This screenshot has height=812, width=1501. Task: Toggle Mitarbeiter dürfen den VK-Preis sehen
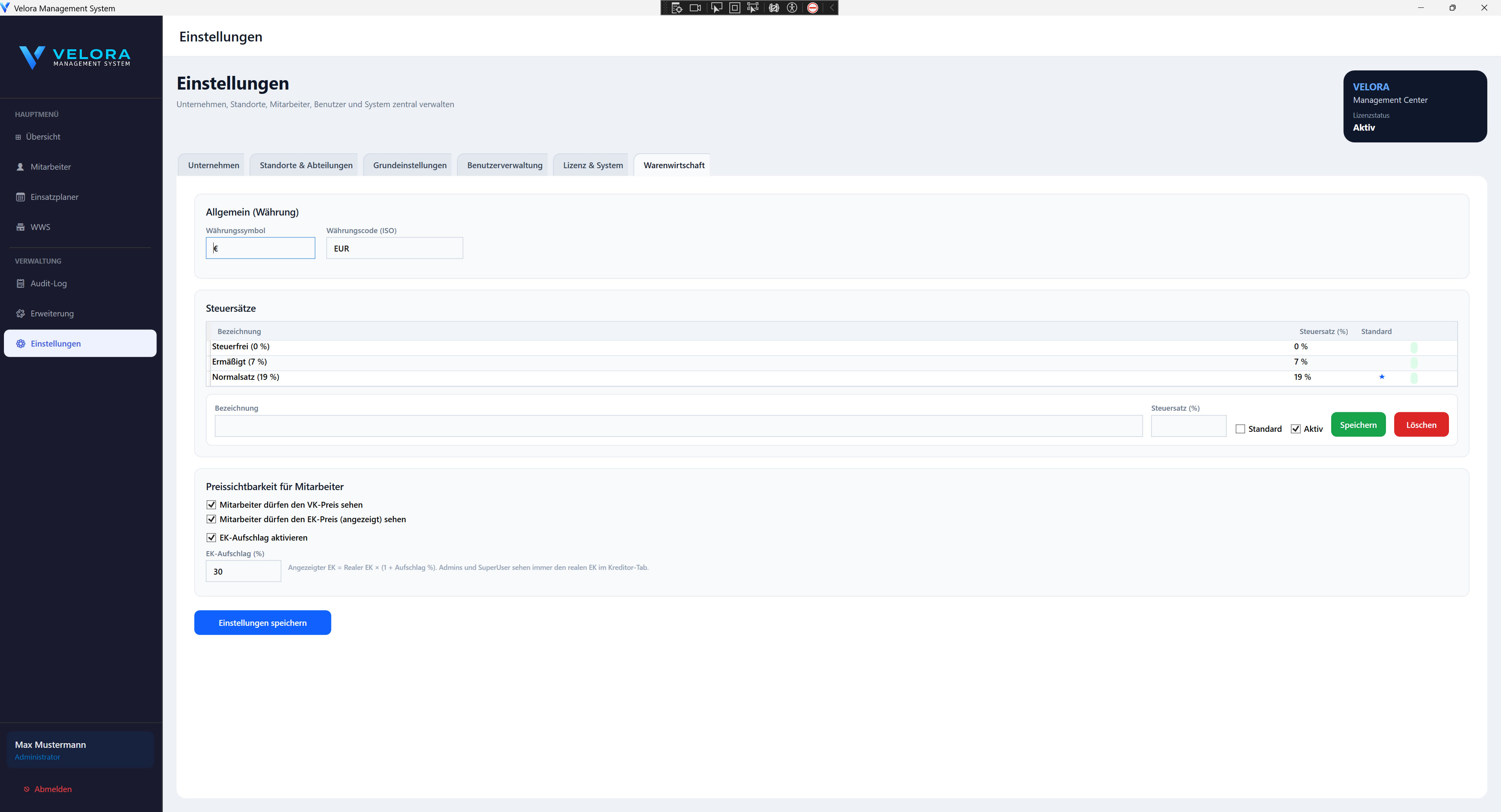click(x=211, y=505)
